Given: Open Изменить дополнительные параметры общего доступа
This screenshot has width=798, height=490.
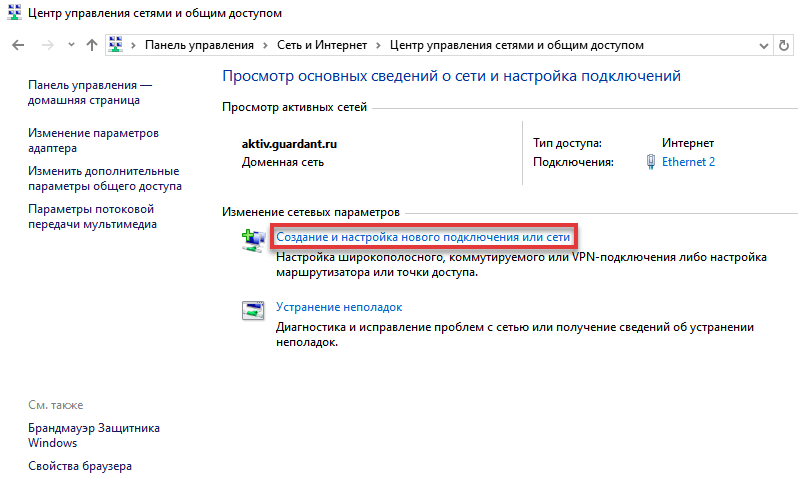Looking at the screenshot, I should [x=105, y=179].
